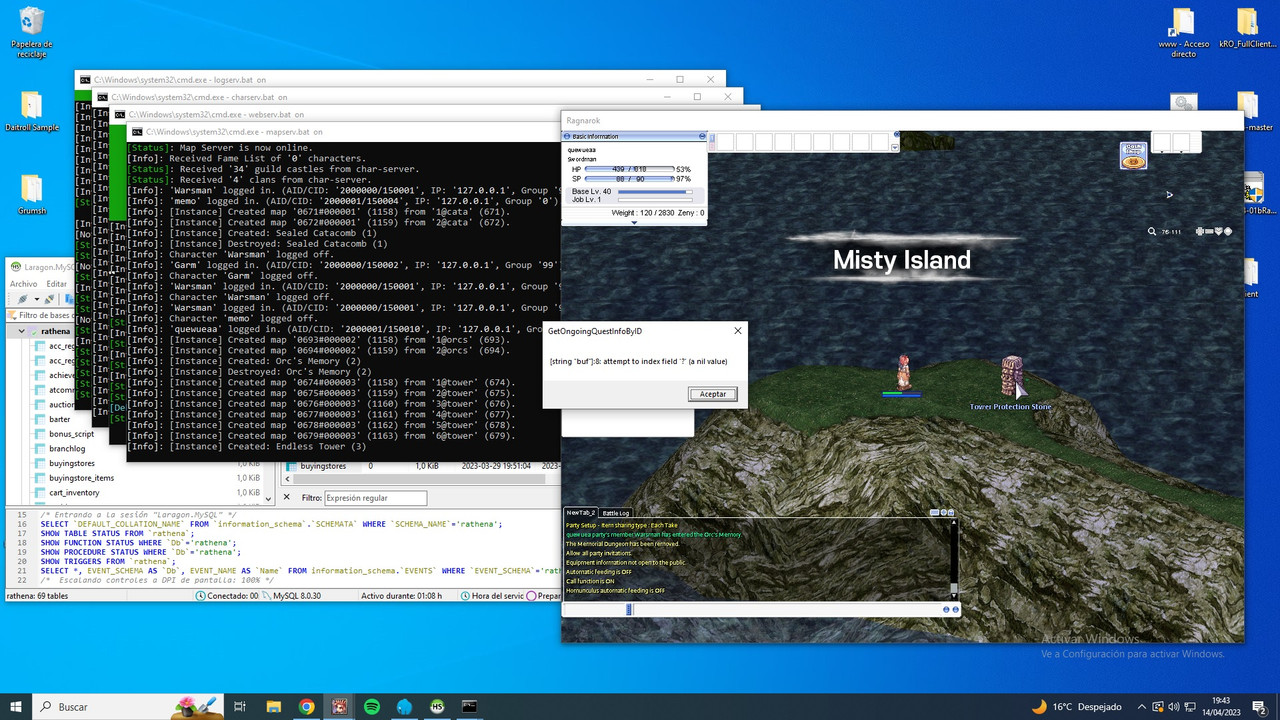Click the minimap zoom magnifier icon
1280x720 pixels.
[x=1153, y=231]
